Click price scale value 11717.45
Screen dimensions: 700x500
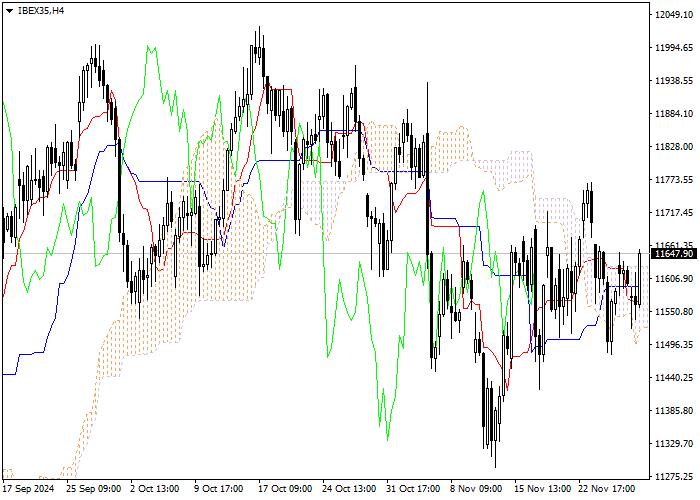click(674, 212)
